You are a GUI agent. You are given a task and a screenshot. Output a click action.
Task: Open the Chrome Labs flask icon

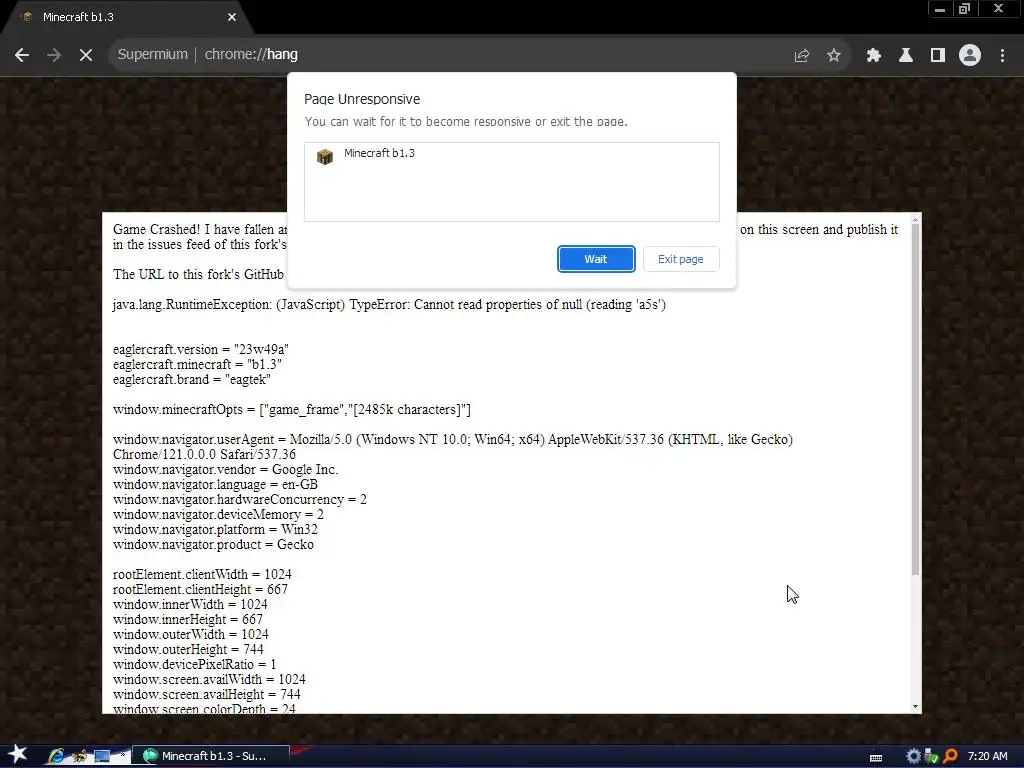(906, 56)
